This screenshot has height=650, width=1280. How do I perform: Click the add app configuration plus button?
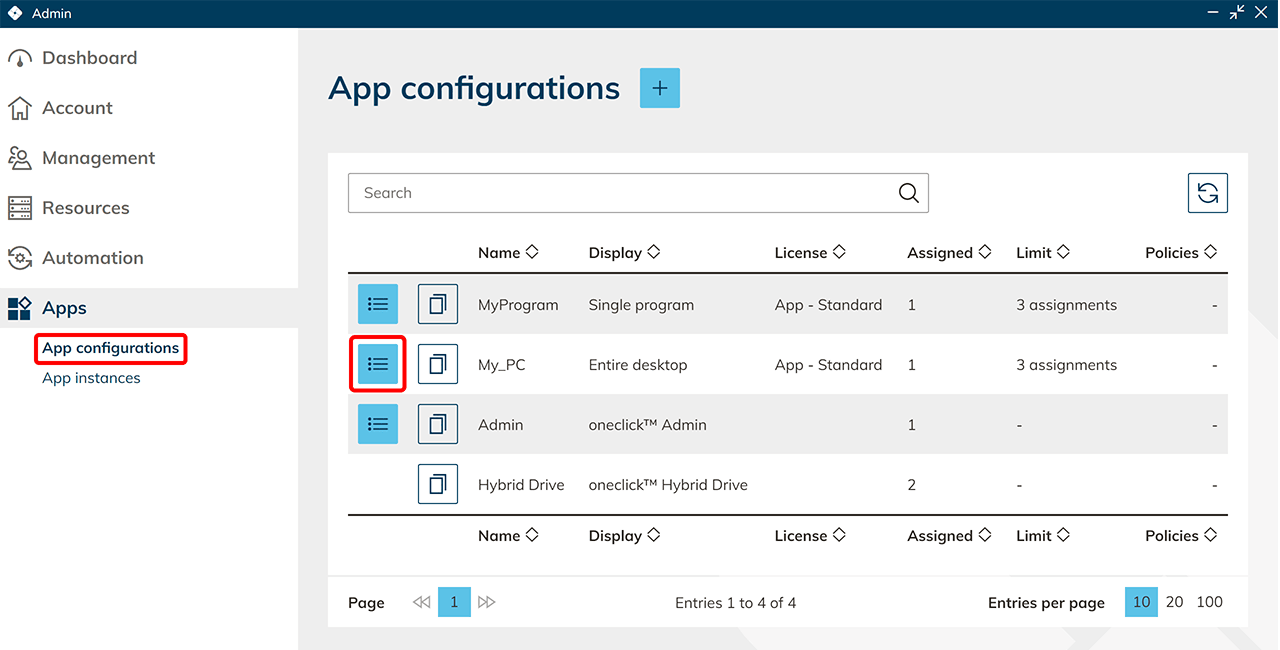(x=659, y=88)
